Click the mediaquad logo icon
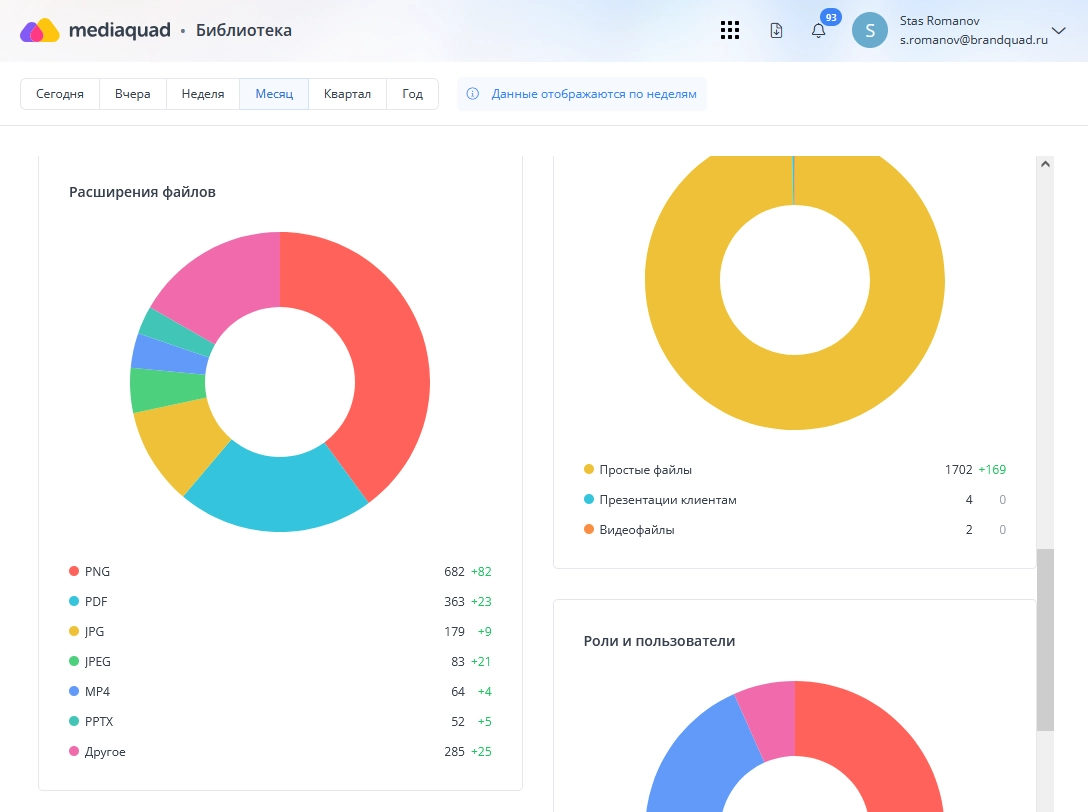 [x=40, y=30]
